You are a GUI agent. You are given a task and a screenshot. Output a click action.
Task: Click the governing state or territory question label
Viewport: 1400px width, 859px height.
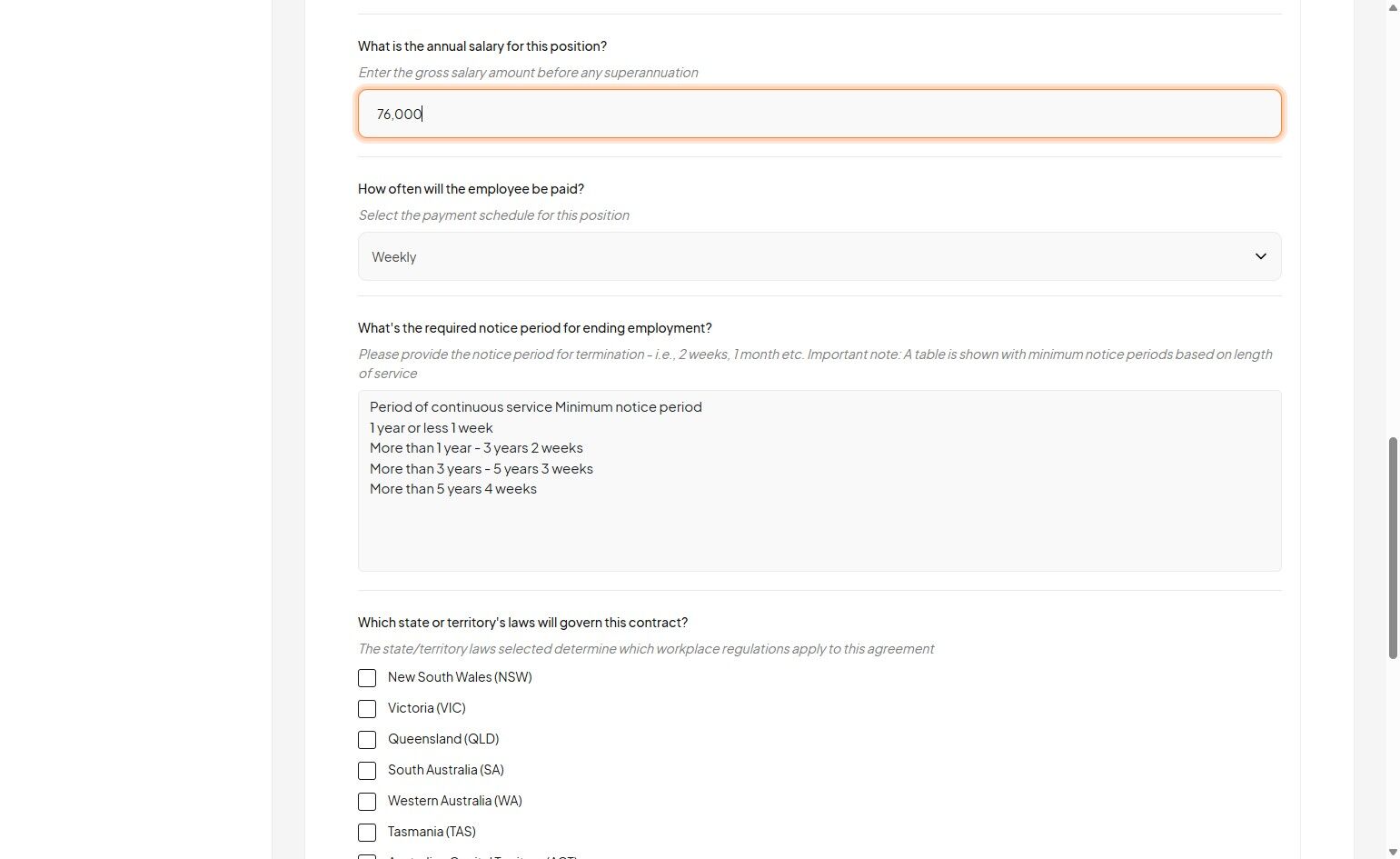pyautogui.click(x=522, y=623)
